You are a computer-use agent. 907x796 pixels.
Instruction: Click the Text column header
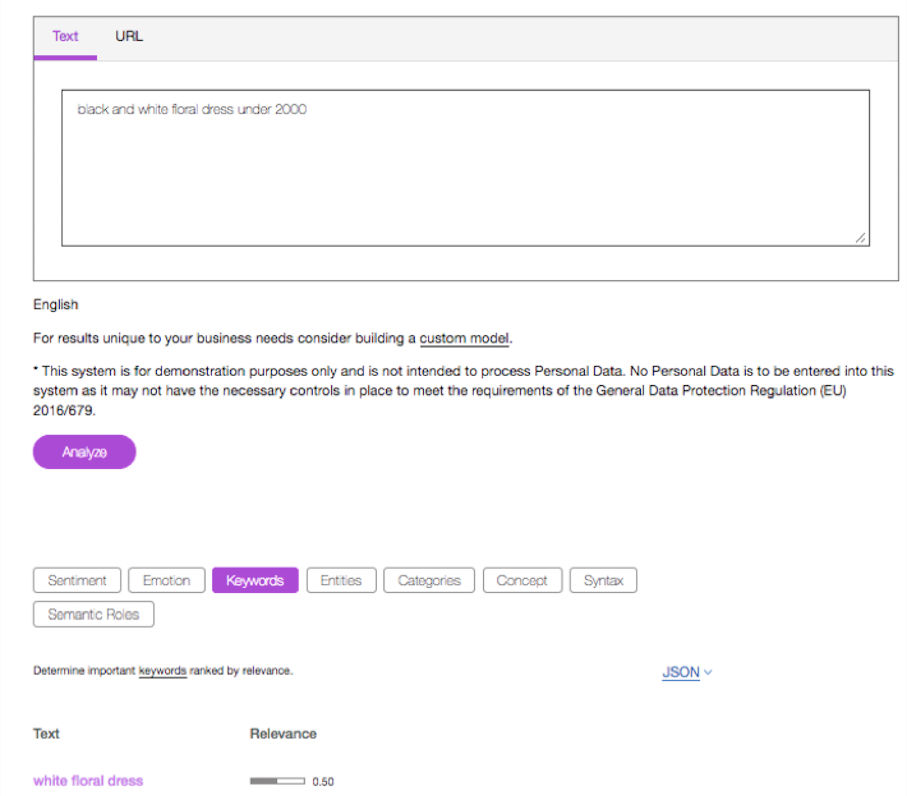click(x=46, y=734)
